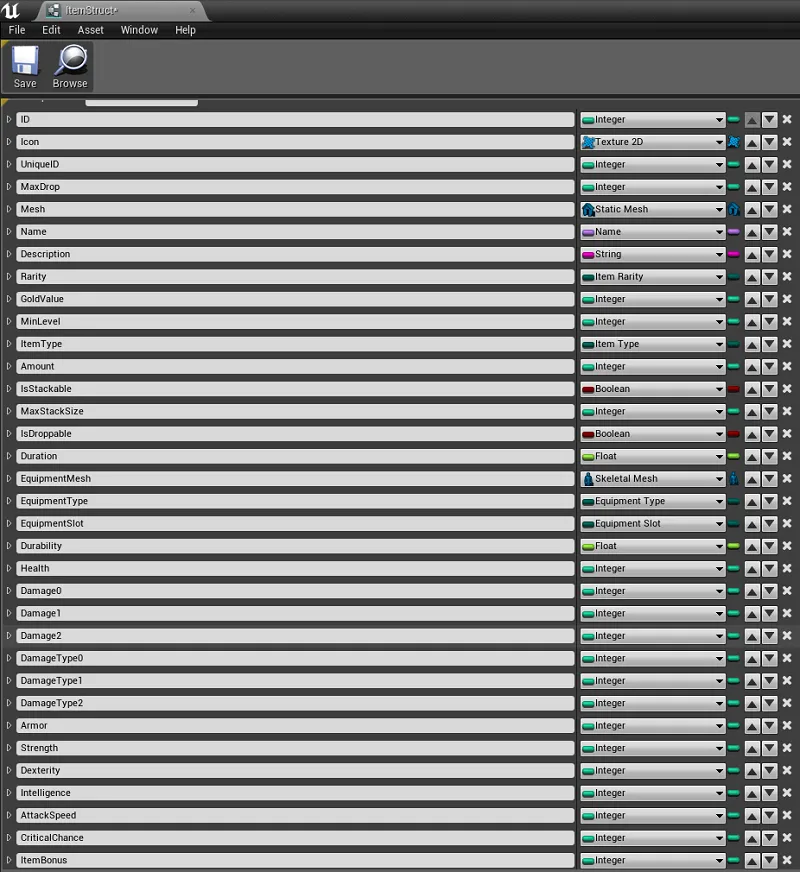The width and height of the screenshot is (800, 872).
Task: Toggle array type for Icon variable
Action: 734,142
